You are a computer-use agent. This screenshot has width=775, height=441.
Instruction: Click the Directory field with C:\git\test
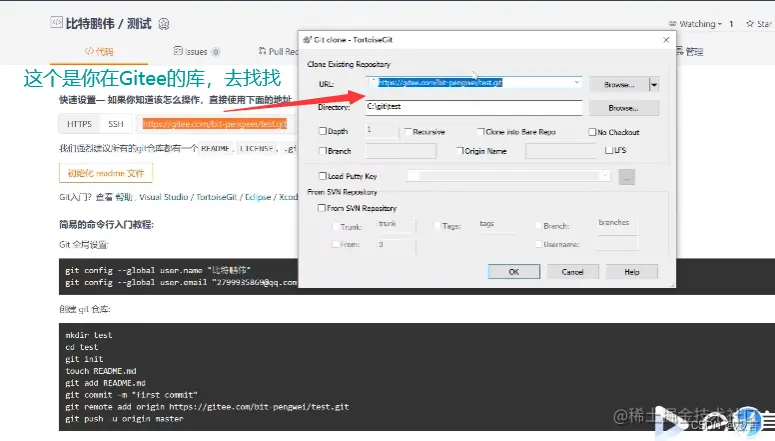[x=474, y=107]
